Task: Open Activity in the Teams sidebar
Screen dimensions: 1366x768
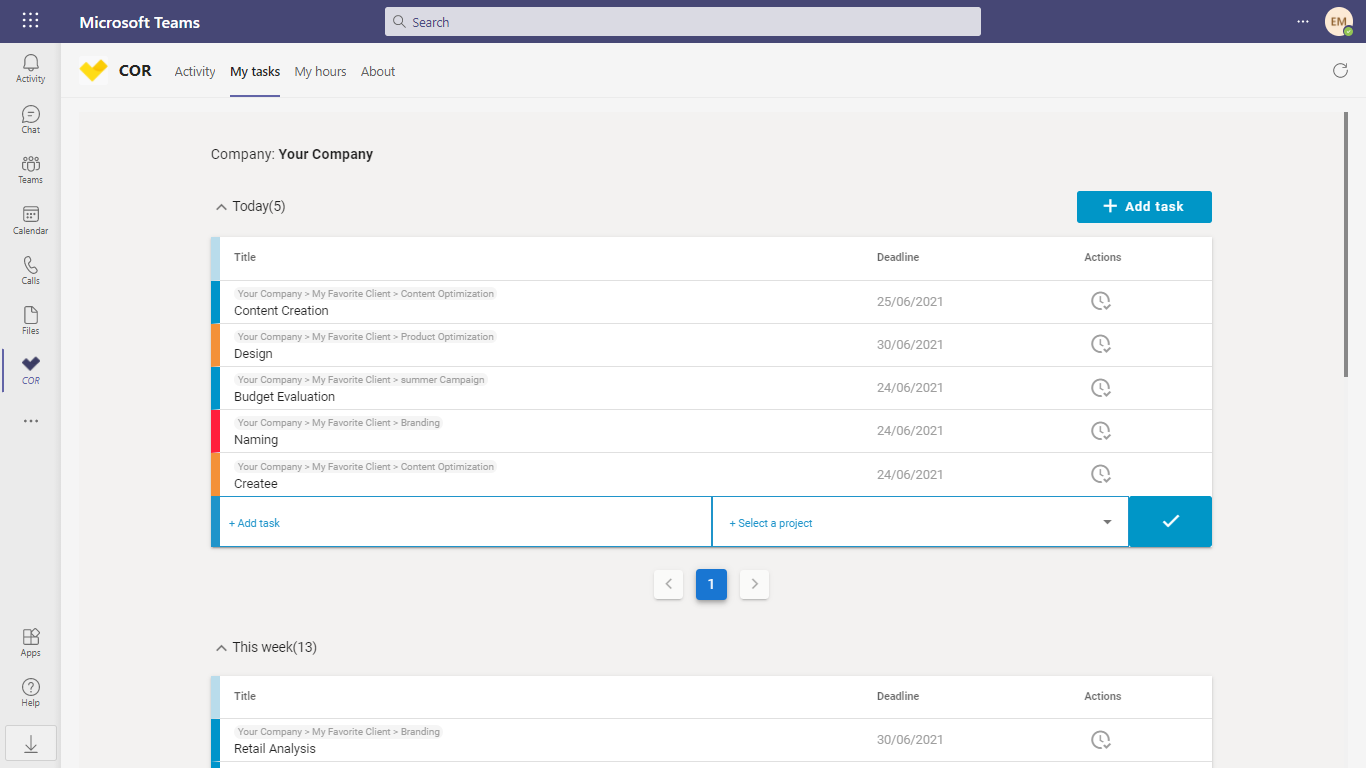Action: coord(31,69)
